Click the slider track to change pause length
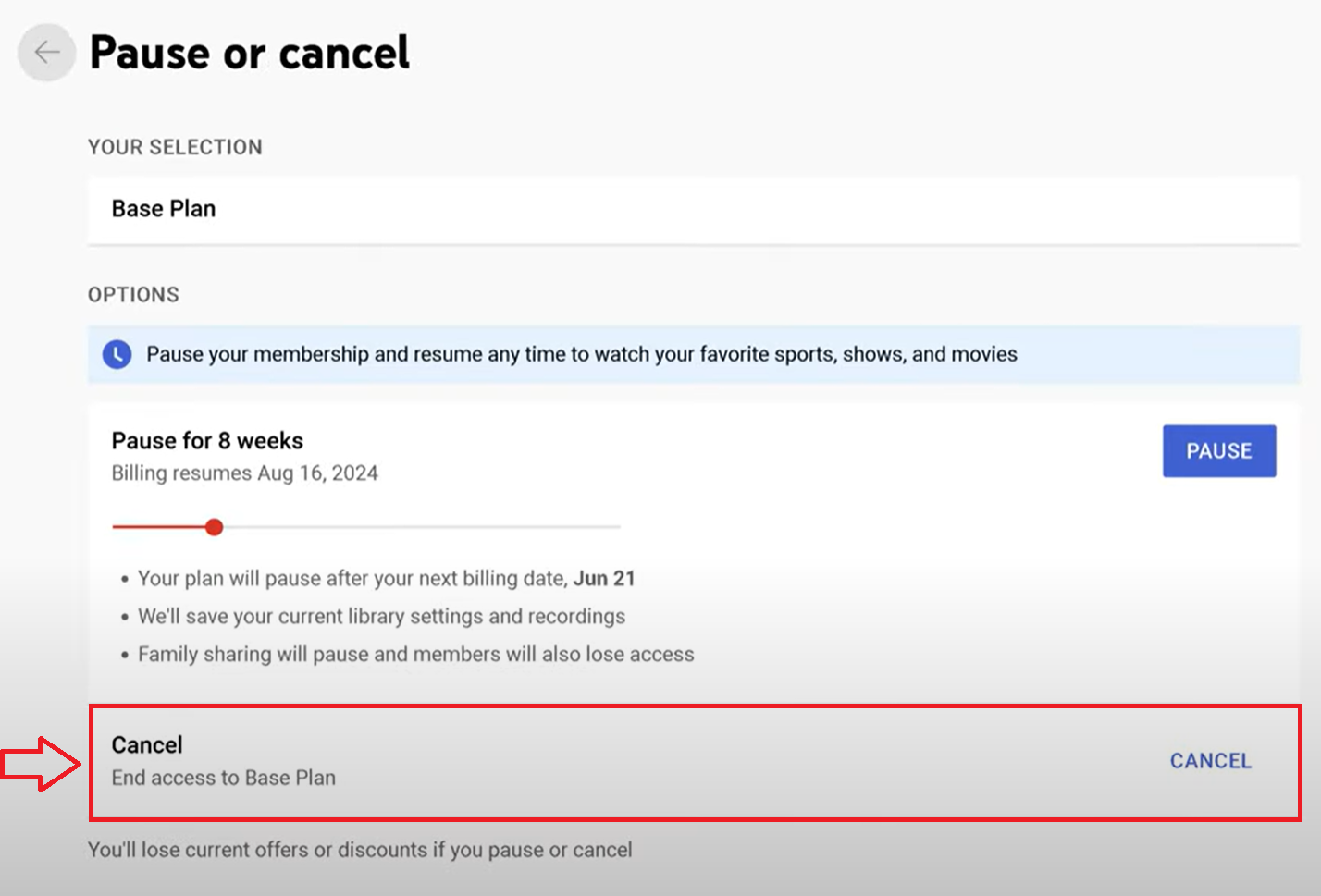Viewport: 1321px width, 896px height. coord(416,526)
